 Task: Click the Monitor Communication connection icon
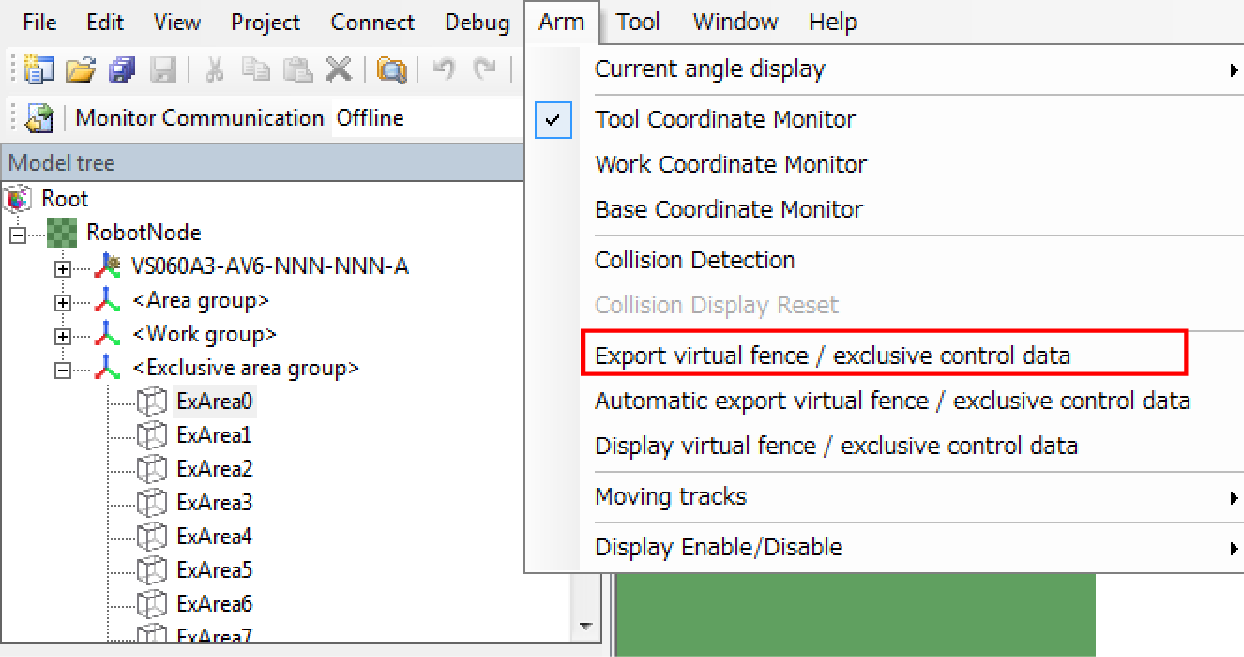pyautogui.click(x=40, y=118)
